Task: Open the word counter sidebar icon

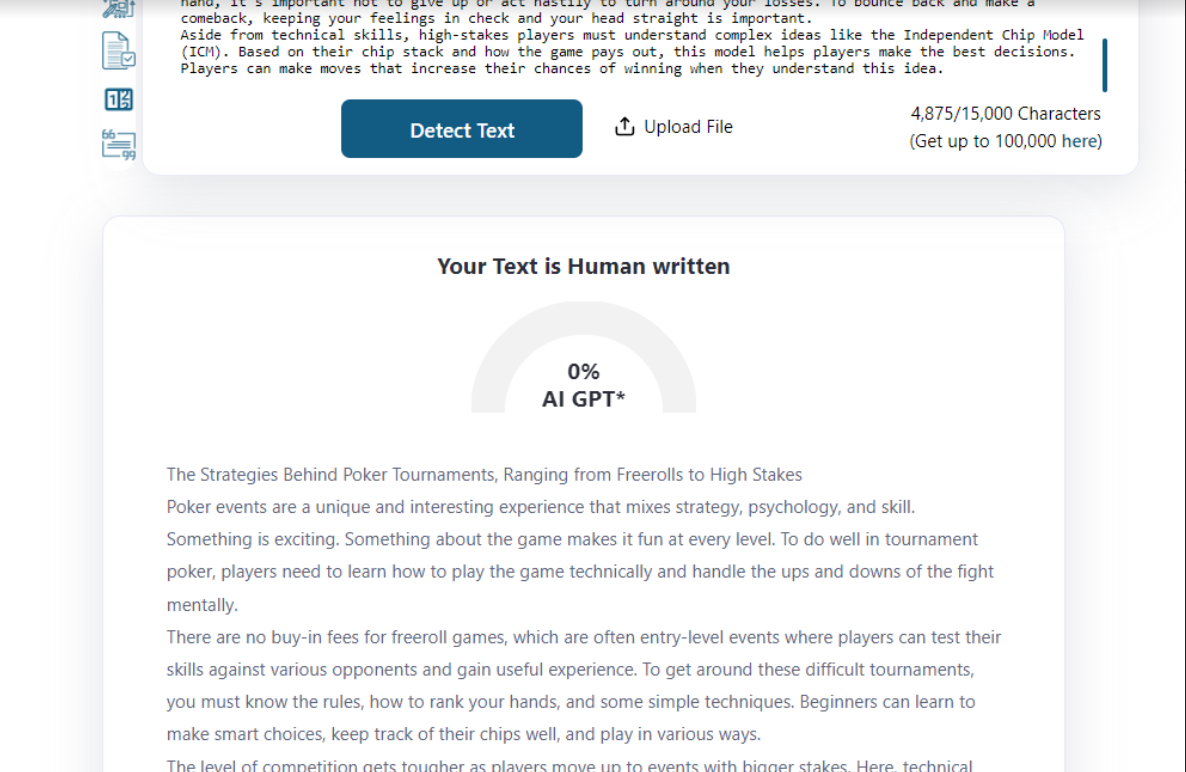Action: pyautogui.click(x=118, y=99)
